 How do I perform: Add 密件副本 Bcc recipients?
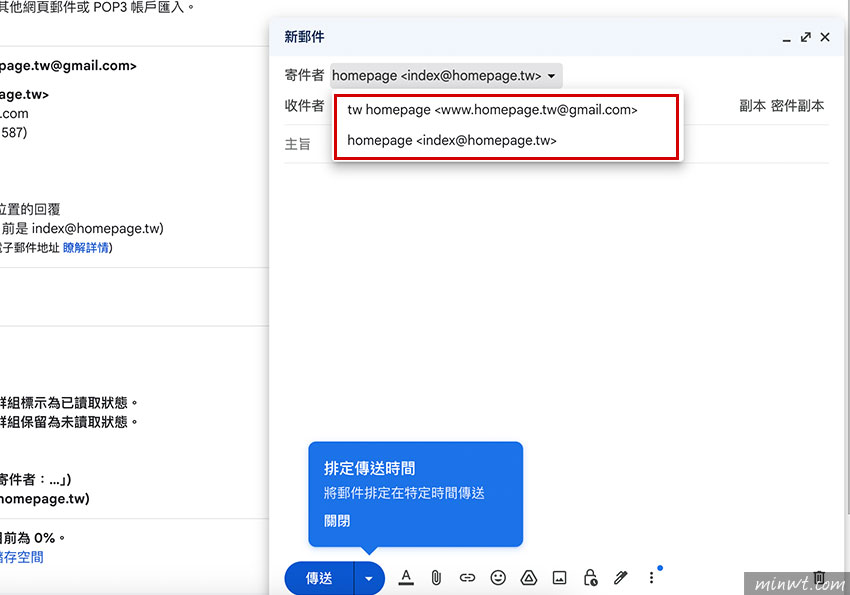pyautogui.click(x=797, y=106)
